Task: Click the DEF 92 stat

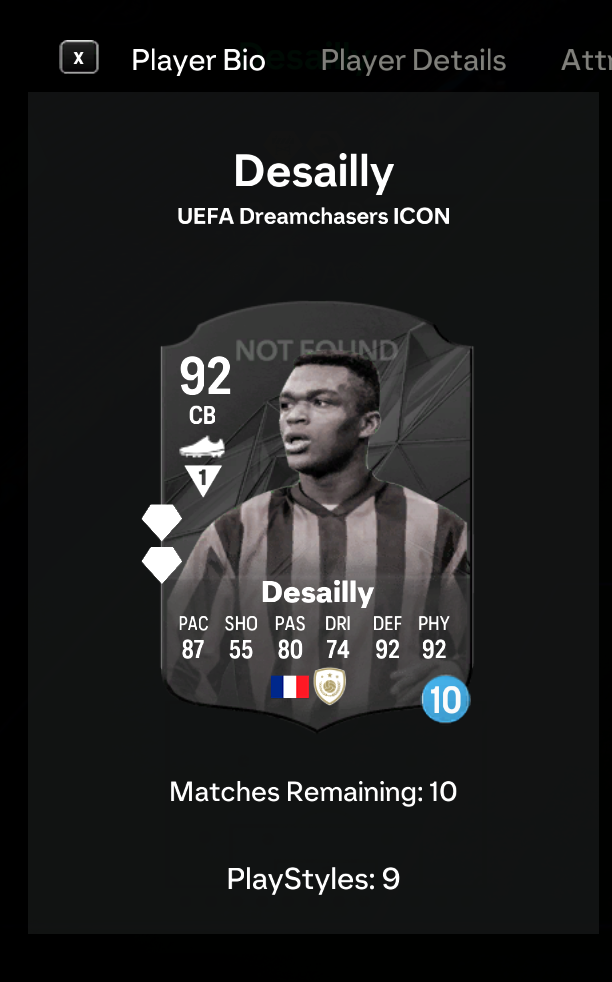Action: tap(387, 638)
